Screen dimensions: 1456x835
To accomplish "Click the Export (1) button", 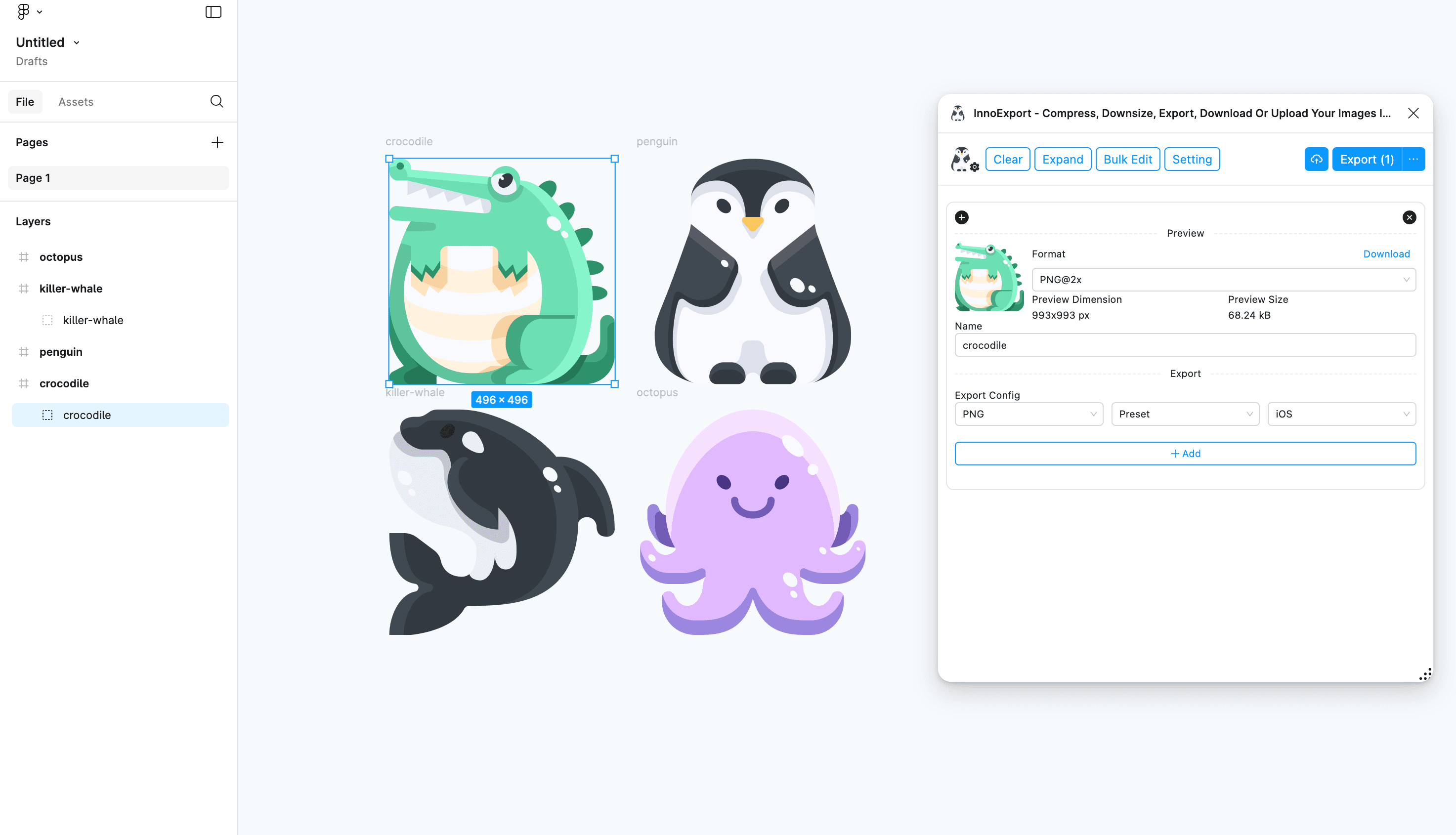I will click(1367, 160).
